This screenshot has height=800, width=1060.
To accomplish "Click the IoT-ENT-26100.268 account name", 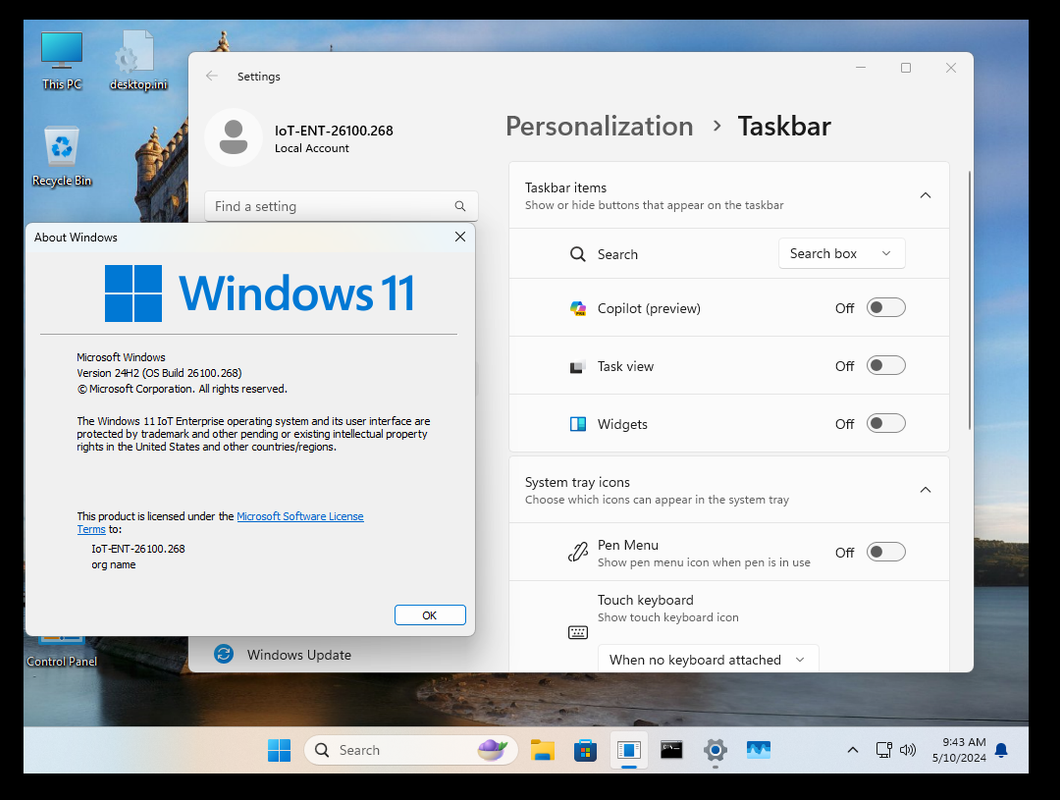I will point(334,131).
